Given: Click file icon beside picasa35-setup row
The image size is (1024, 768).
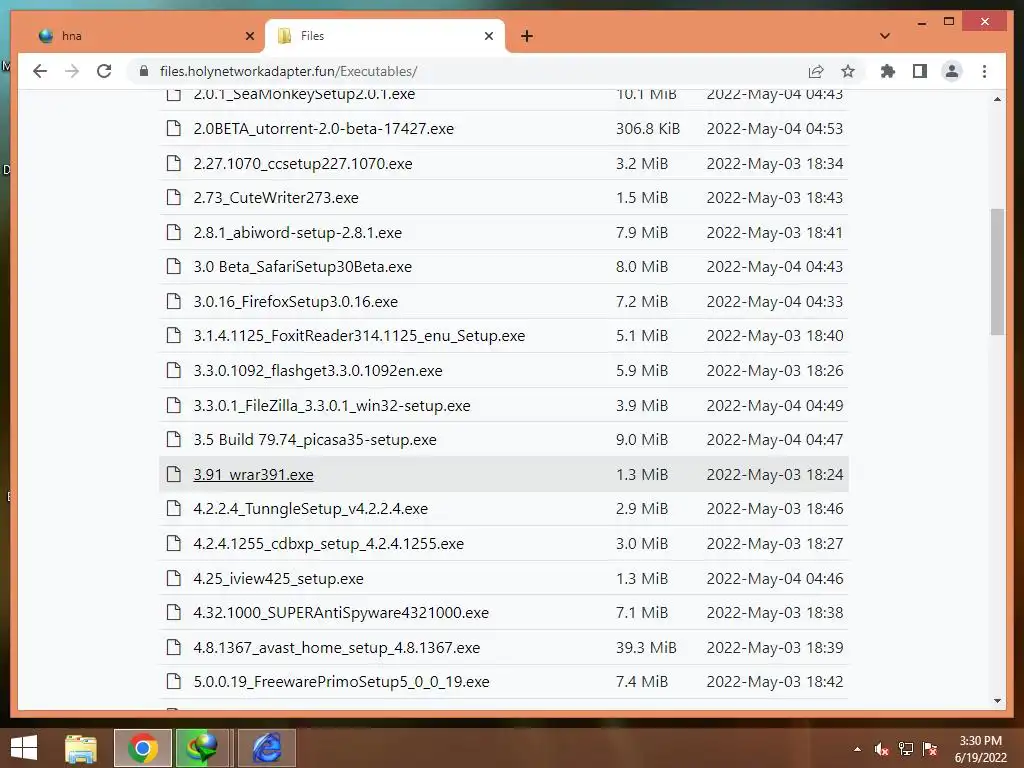Looking at the screenshot, I should pyautogui.click(x=174, y=440).
